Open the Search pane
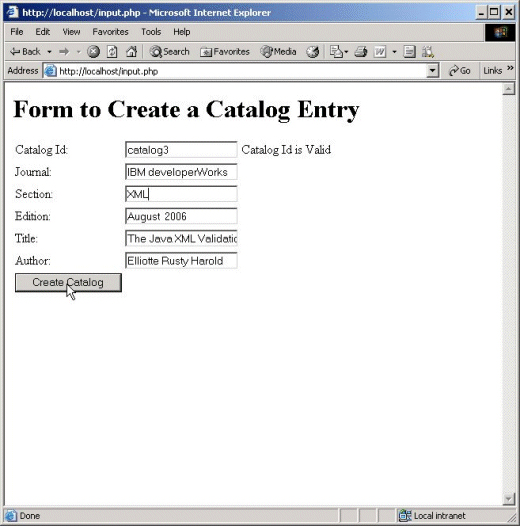The height and width of the screenshot is (526, 520). coord(169,52)
